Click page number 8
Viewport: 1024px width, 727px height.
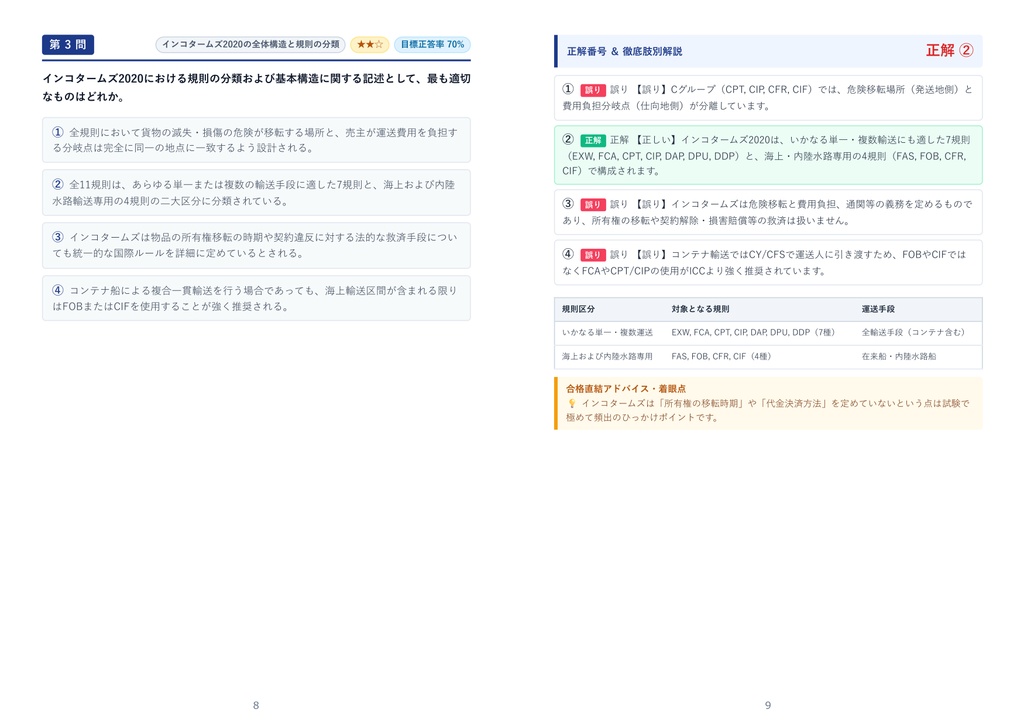tap(256, 705)
